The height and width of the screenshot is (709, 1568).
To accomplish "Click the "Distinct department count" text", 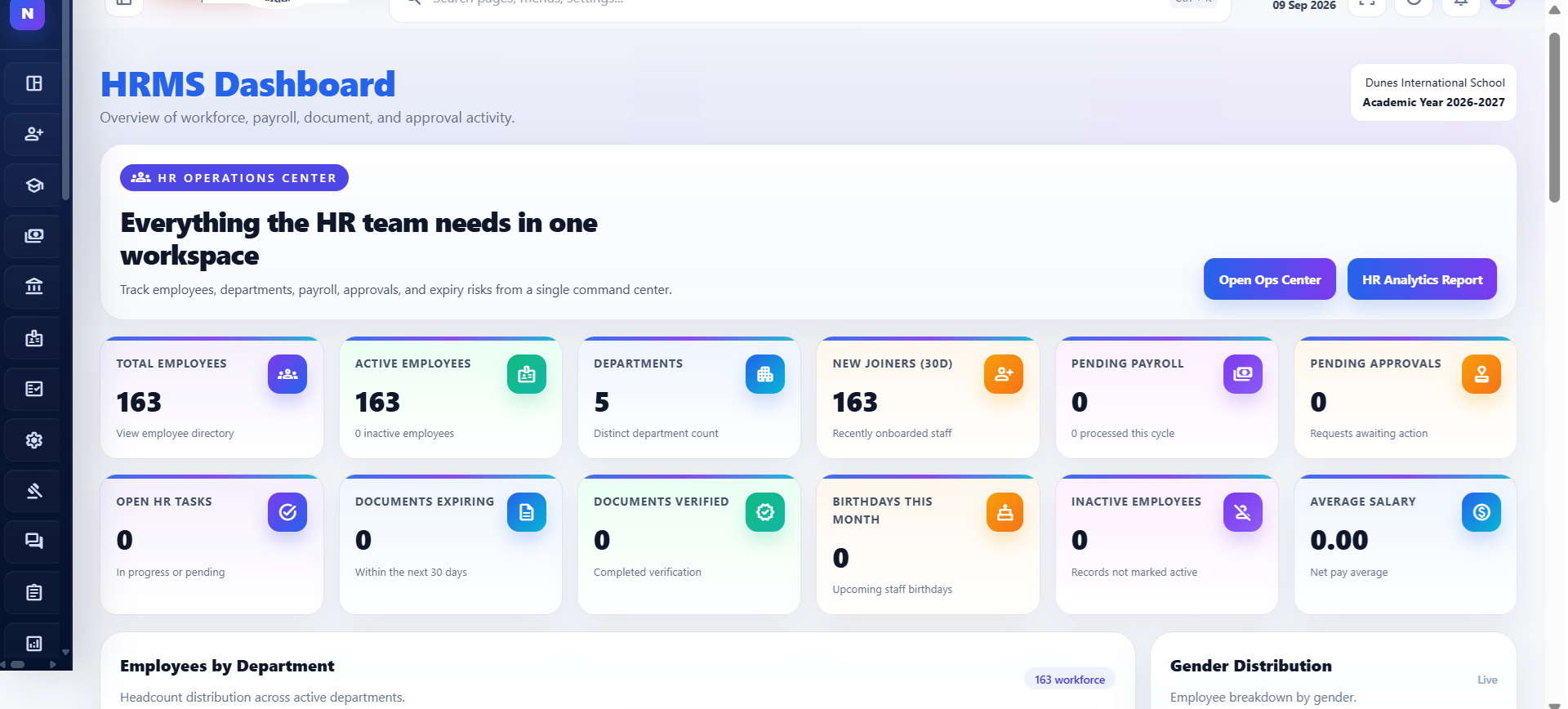I will pyautogui.click(x=656, y=434).
